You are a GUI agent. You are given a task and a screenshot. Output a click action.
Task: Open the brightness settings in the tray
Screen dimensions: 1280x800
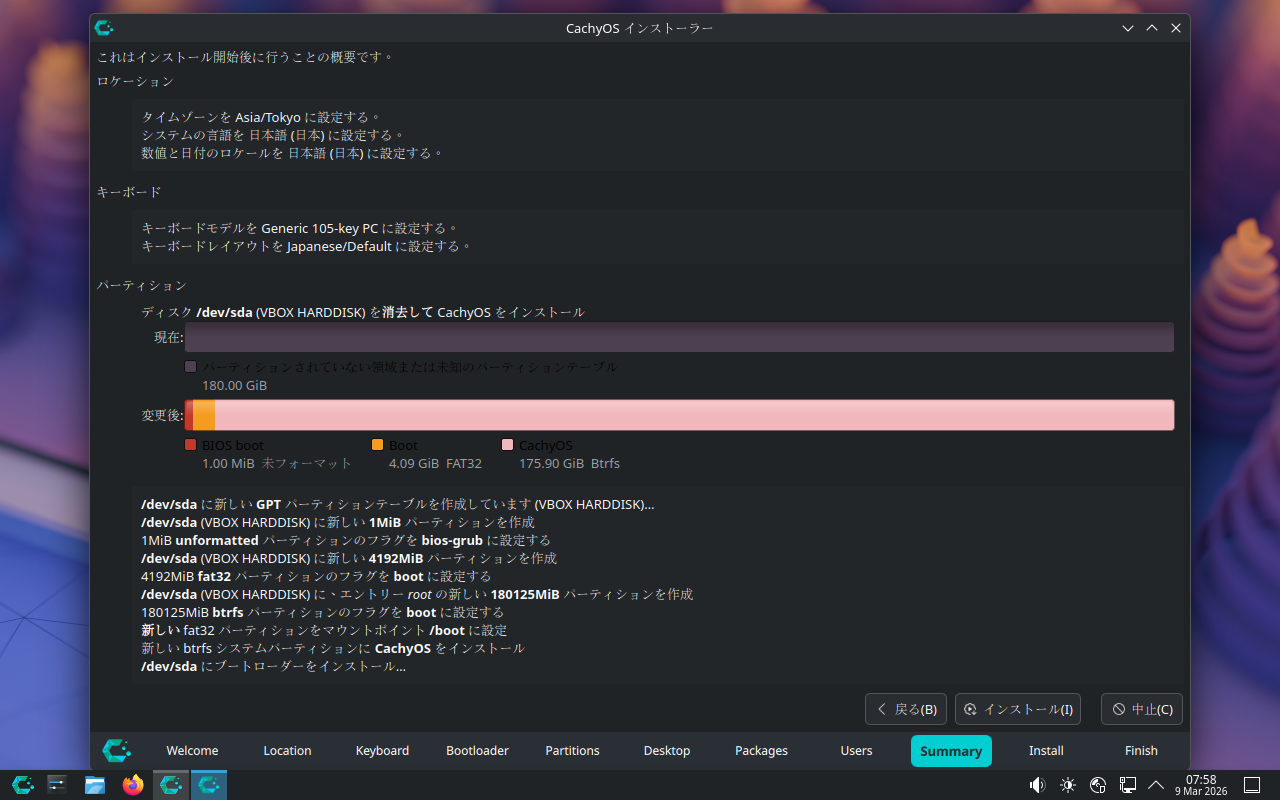[x=1068, y=785]
